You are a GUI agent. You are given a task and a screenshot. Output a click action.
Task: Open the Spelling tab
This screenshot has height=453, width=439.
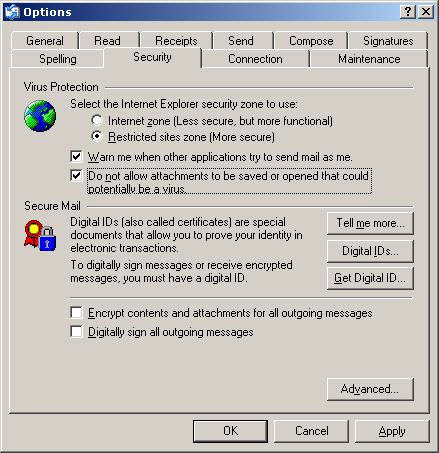tap(58, 59)
